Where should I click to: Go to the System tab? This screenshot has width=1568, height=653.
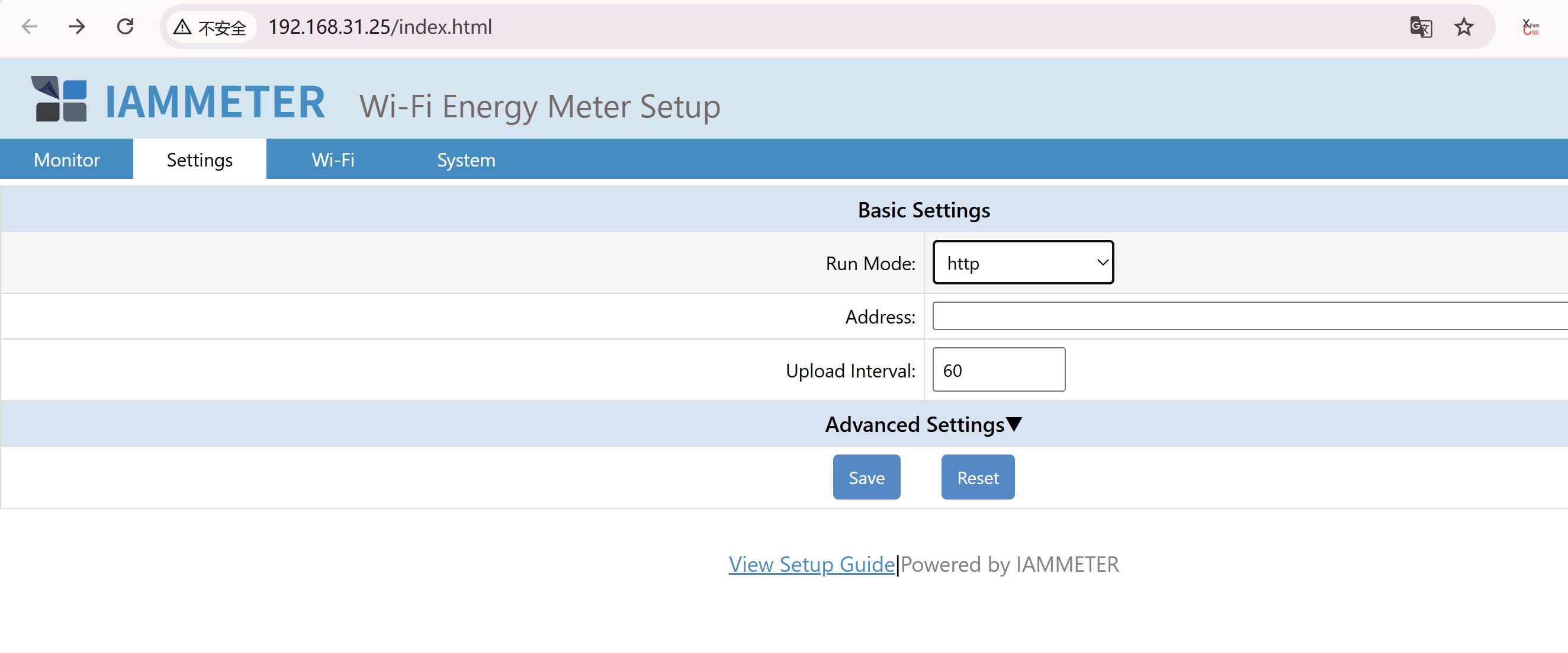coord(465,159)
